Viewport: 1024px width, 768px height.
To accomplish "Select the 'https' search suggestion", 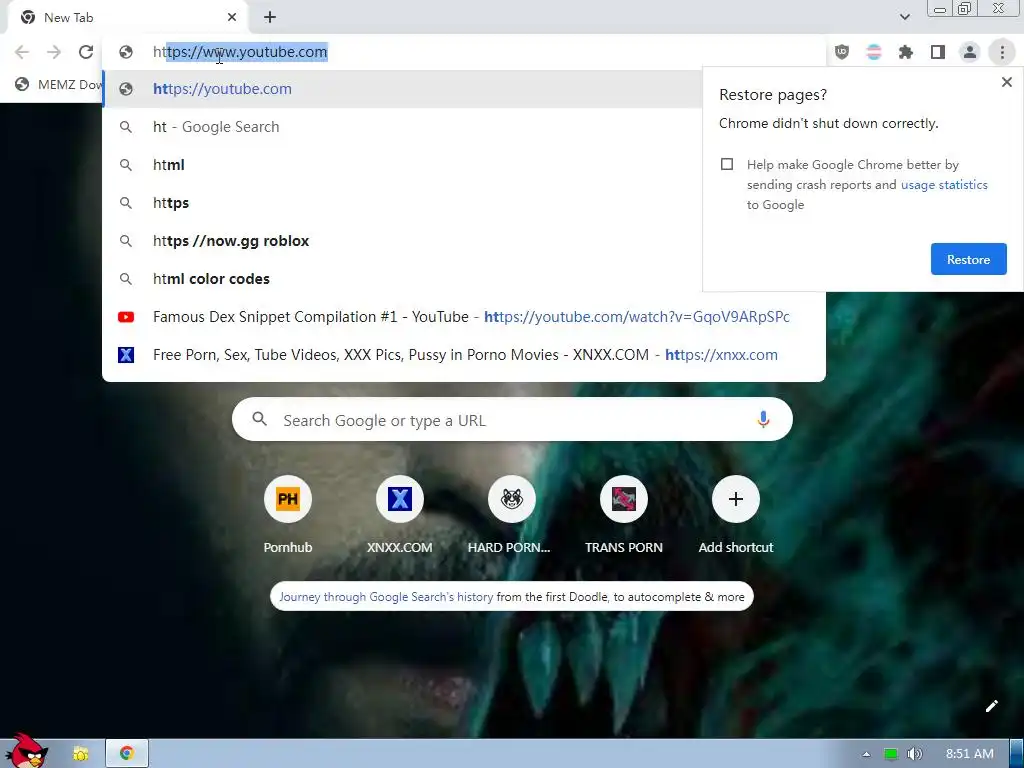I will tap(402, 202).
